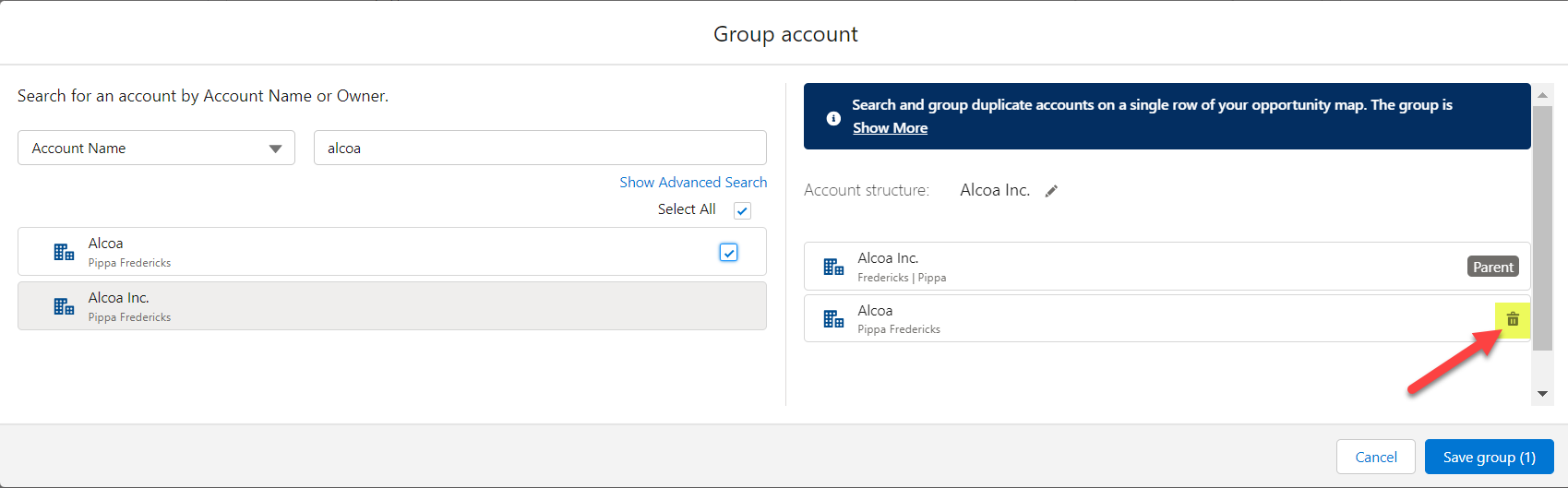Click the info icon in the blue banner

point(833,118)
